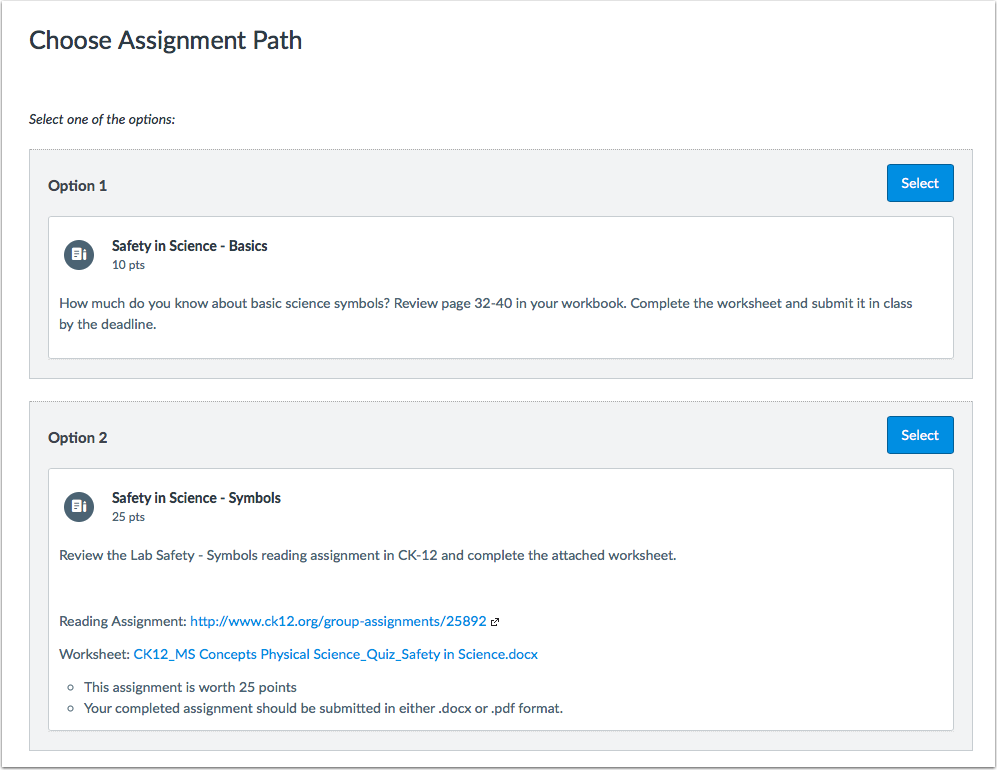Click the Option 1 panel header
This screenshot has width=997, height=770.
coord(77,185)
